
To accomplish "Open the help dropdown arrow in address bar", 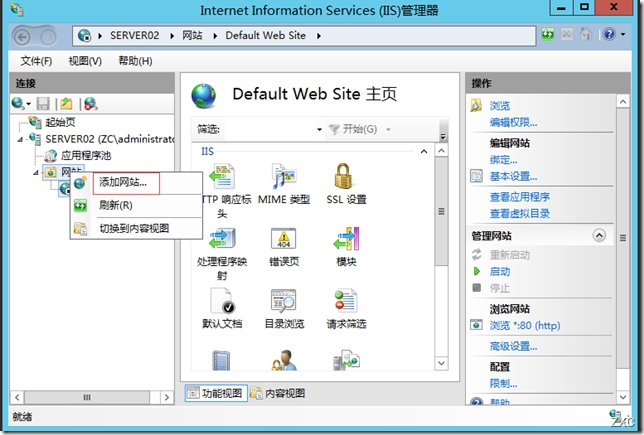I will pos(623,35).
